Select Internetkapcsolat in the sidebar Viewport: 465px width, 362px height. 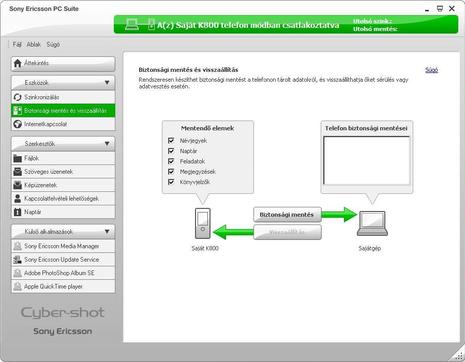click(x=63, y=124)
